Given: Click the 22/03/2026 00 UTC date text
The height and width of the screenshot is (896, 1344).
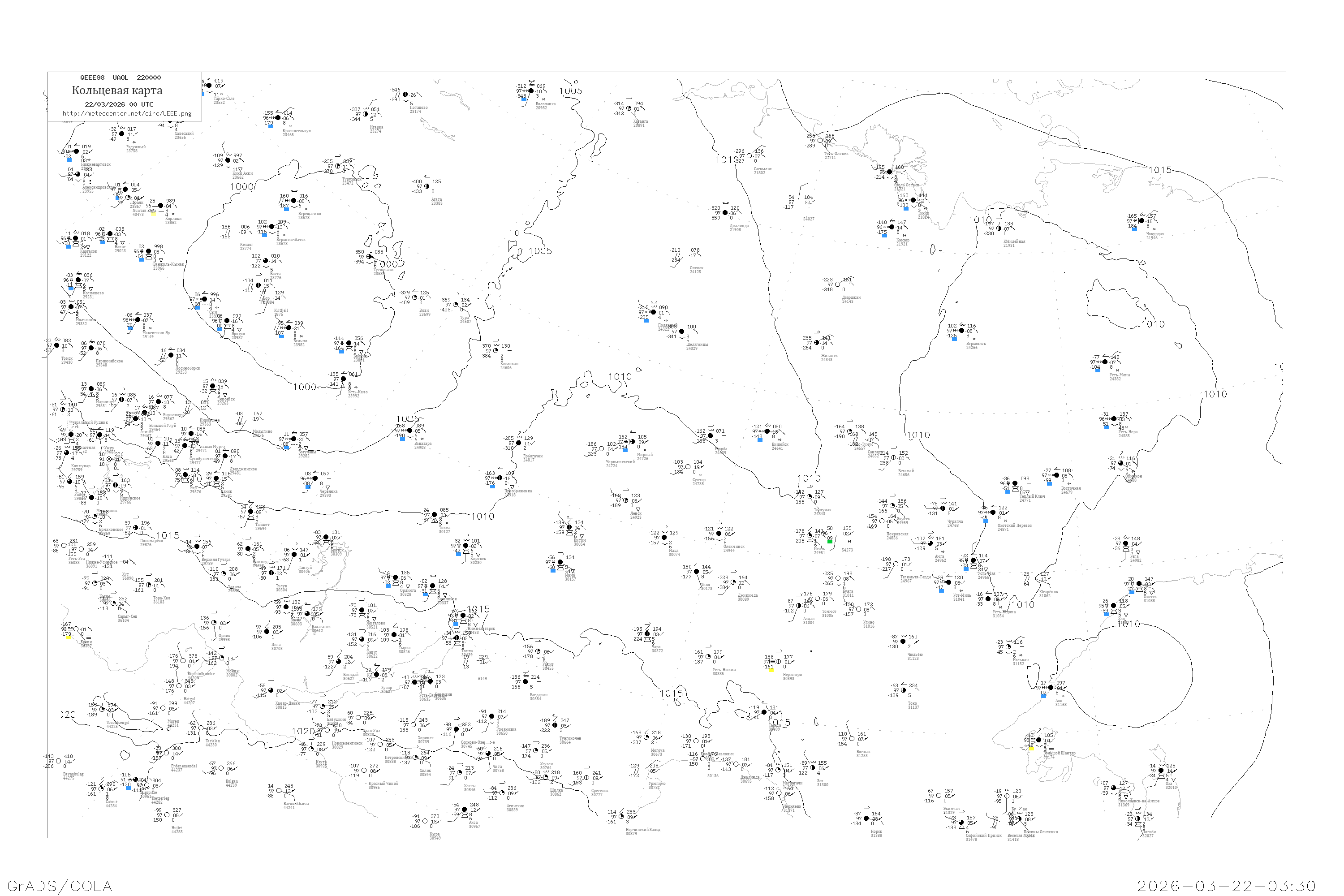Looking at the screenshot, I should 119,104.
